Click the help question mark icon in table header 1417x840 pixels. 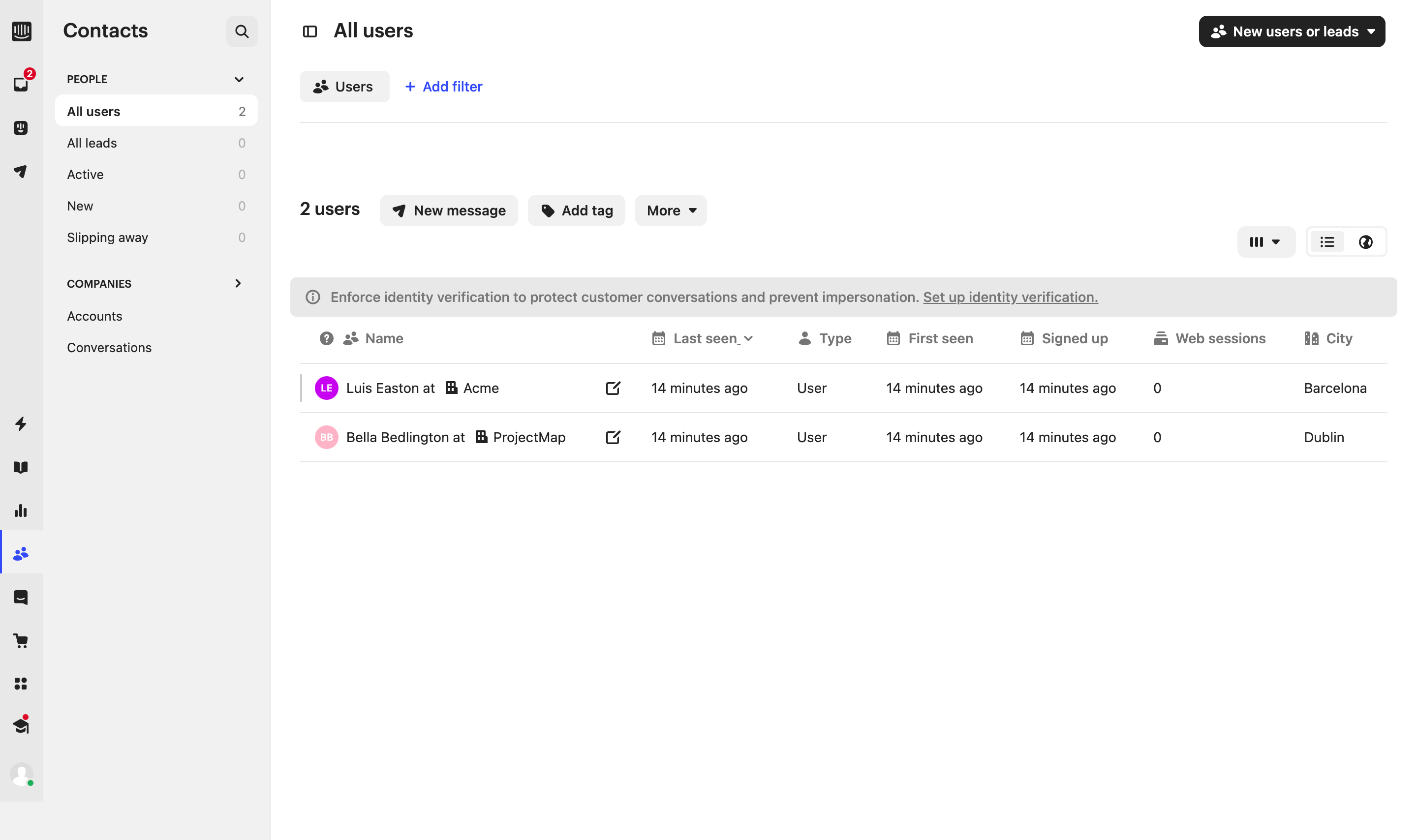point(327,338)
